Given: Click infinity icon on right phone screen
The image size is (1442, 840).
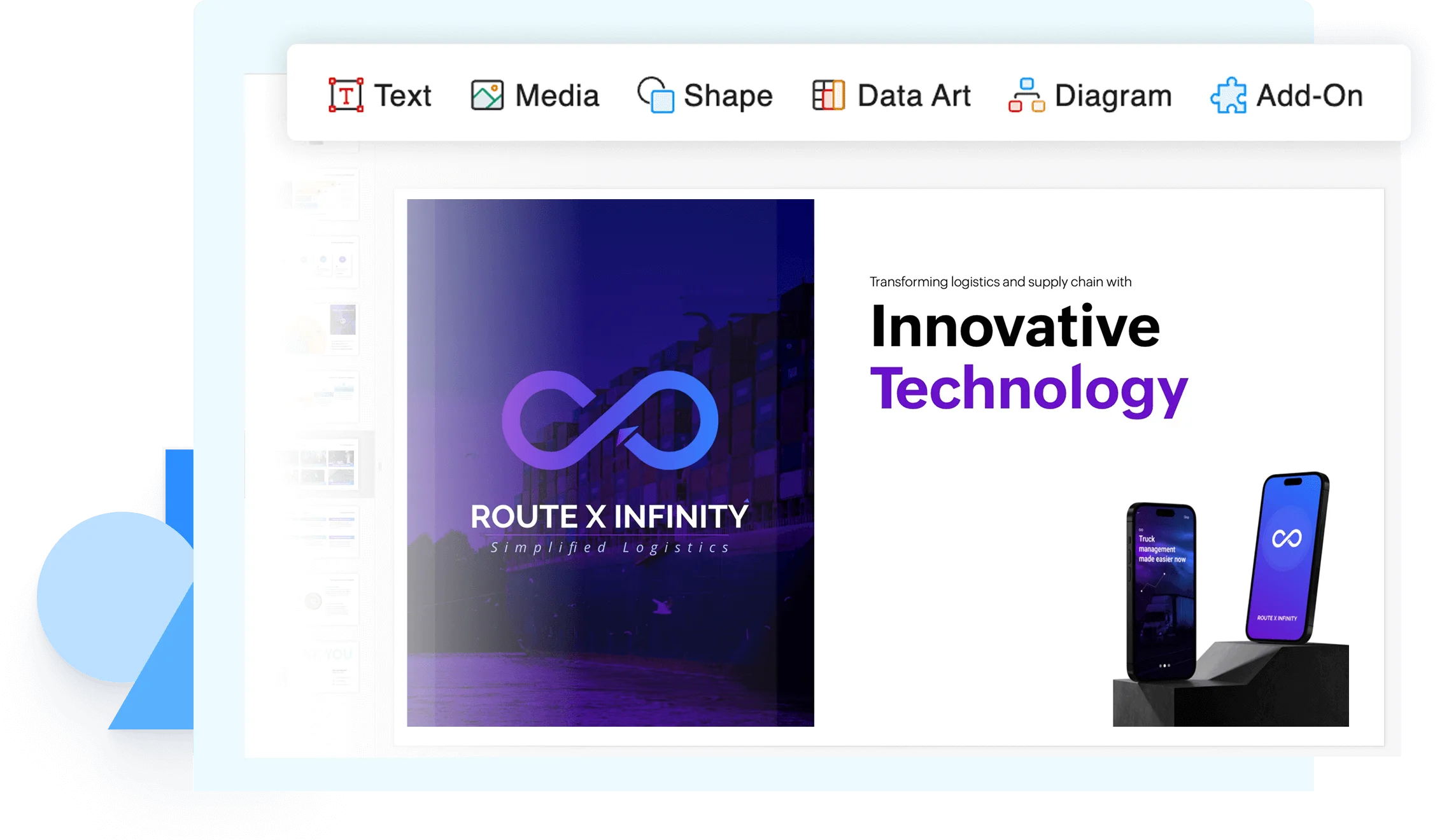Looking at the screenshot, I should pos(1286,539).
